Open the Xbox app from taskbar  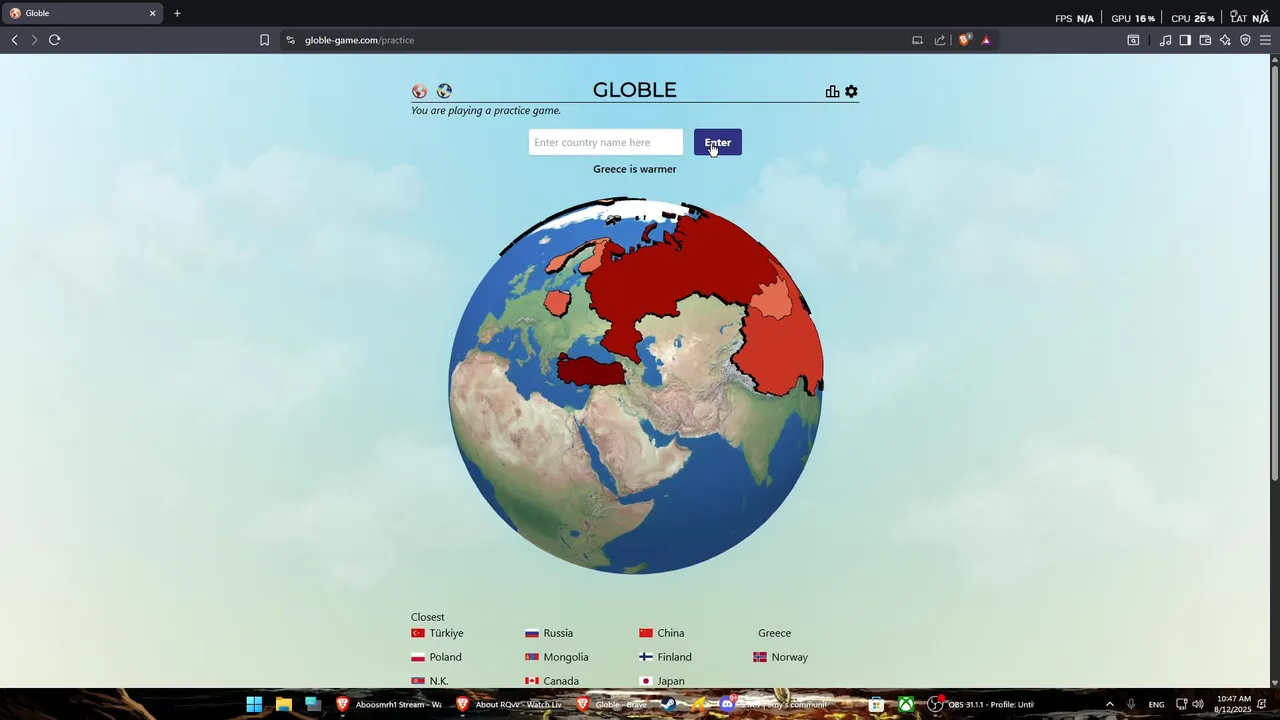tap(906, 704)
